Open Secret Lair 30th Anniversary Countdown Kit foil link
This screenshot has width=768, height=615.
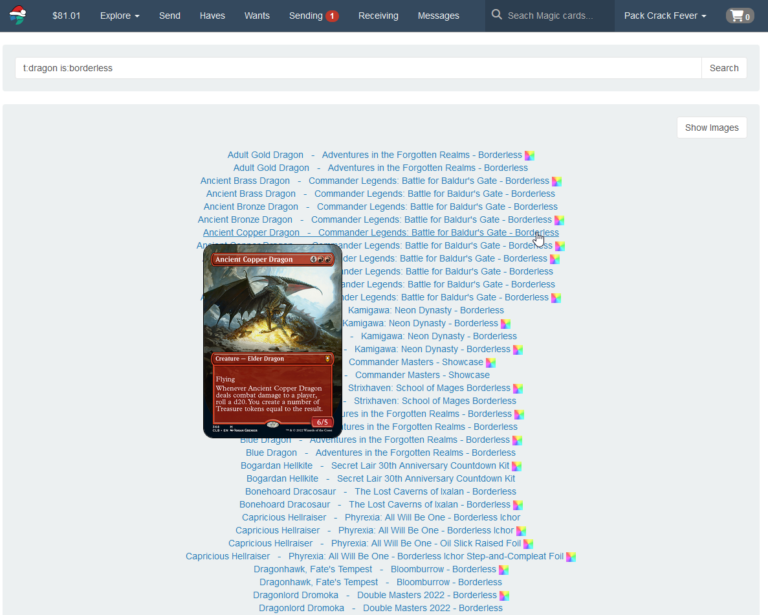[420, 465]
